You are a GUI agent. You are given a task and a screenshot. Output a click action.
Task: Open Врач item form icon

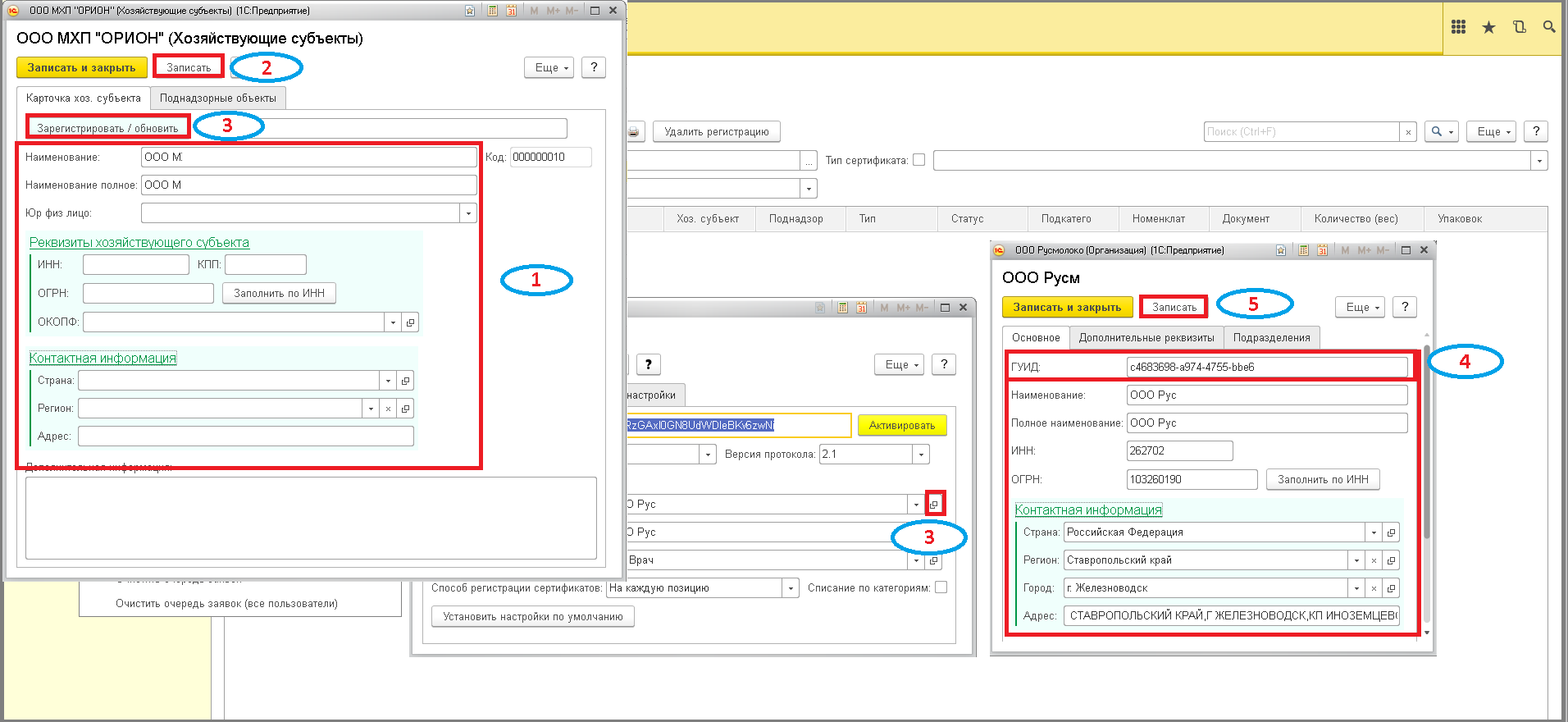[x=933, y=560]
